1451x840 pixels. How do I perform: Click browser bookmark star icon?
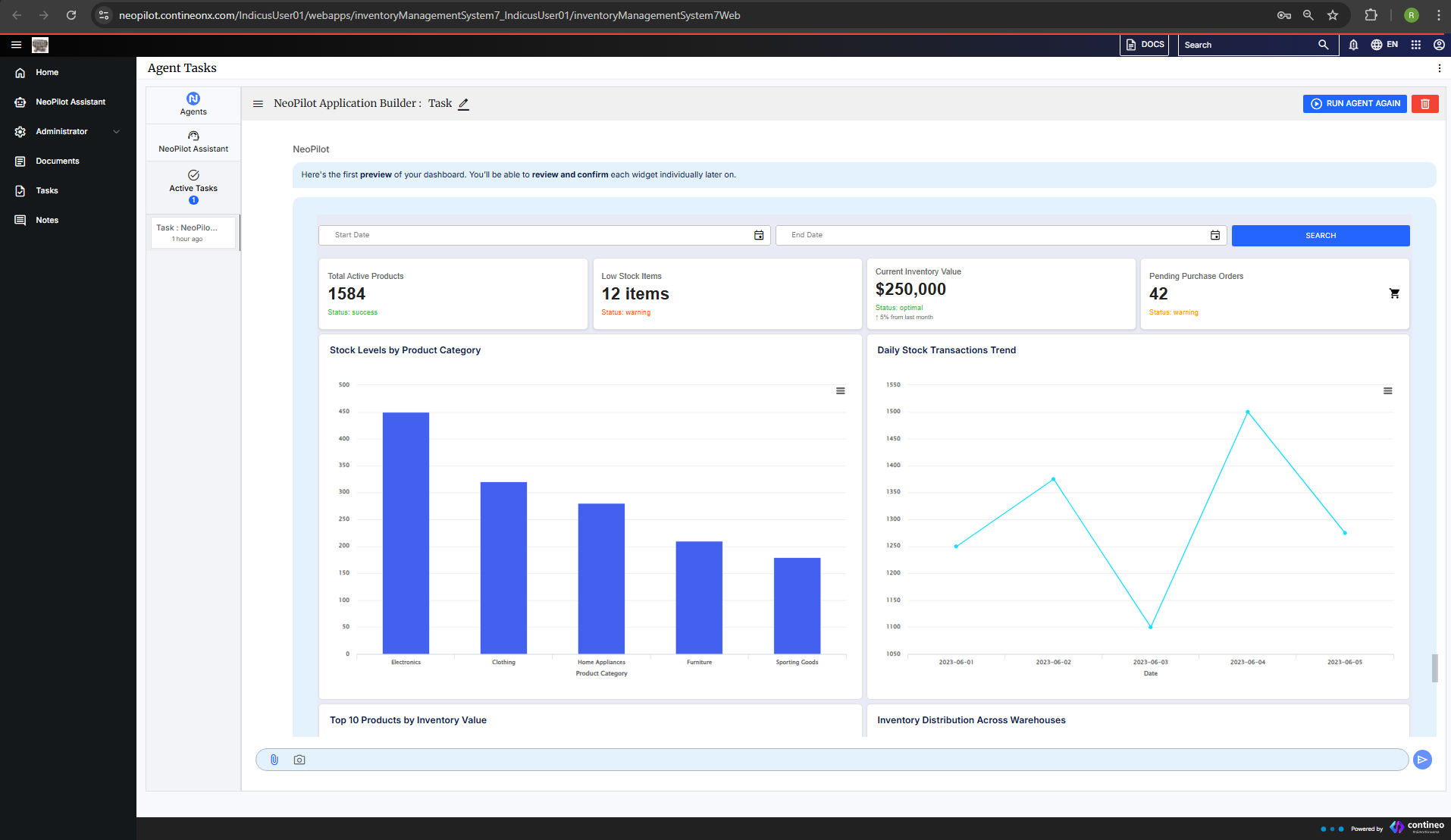[x=1333, y=15]
